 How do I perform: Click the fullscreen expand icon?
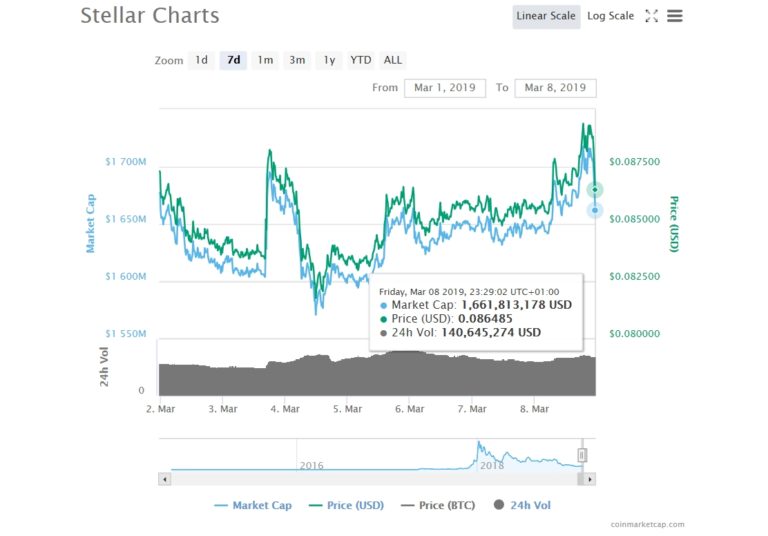[652, 16]
